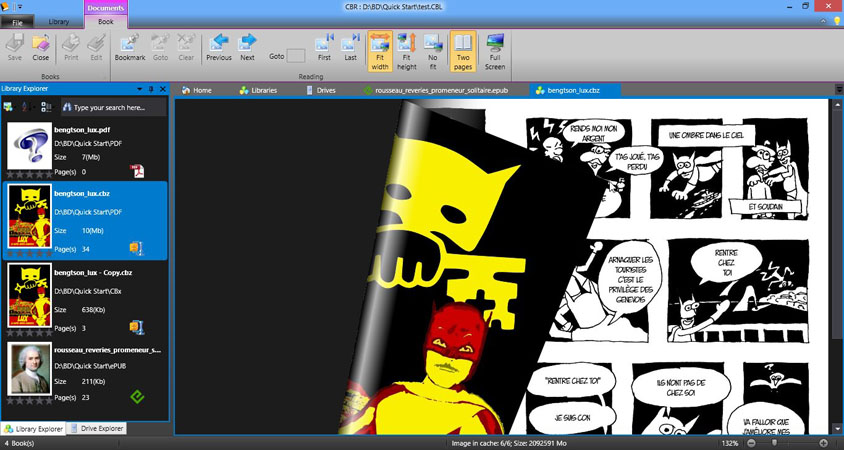844x450 pixels.
Task: Jump to the First page
Action: (x=324, y=47)
